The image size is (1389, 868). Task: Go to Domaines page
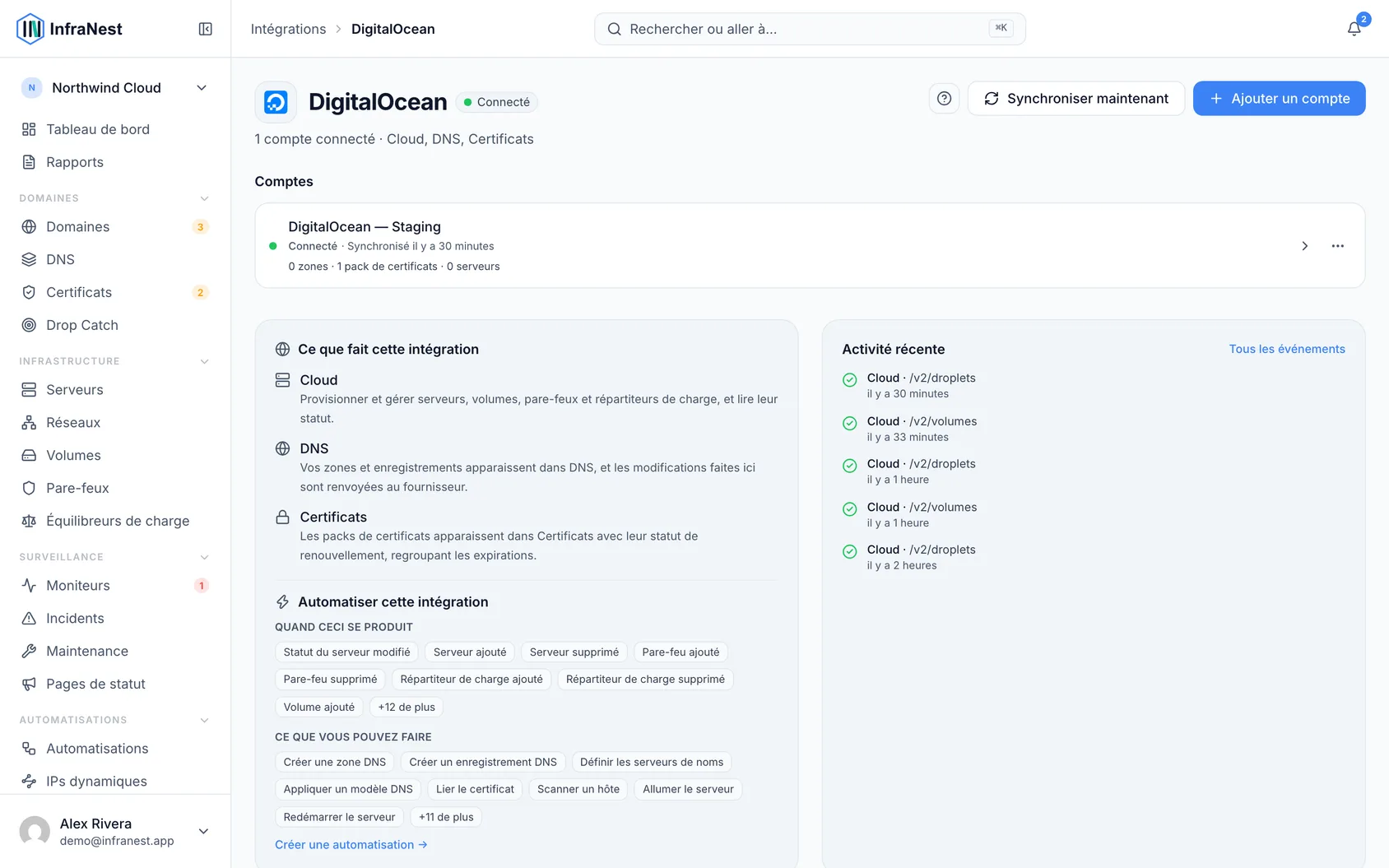115,226
